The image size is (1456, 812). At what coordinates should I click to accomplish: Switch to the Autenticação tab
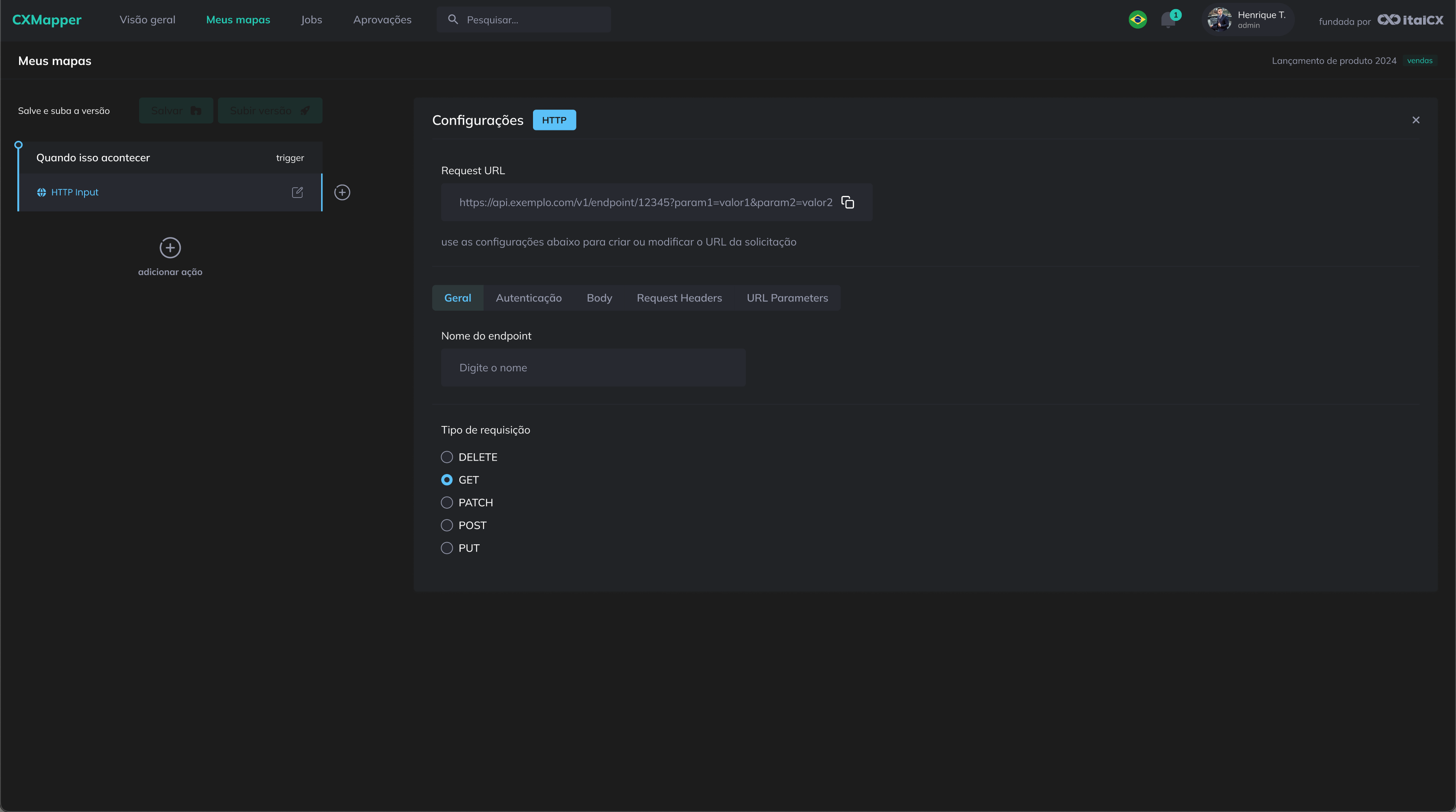529,298
